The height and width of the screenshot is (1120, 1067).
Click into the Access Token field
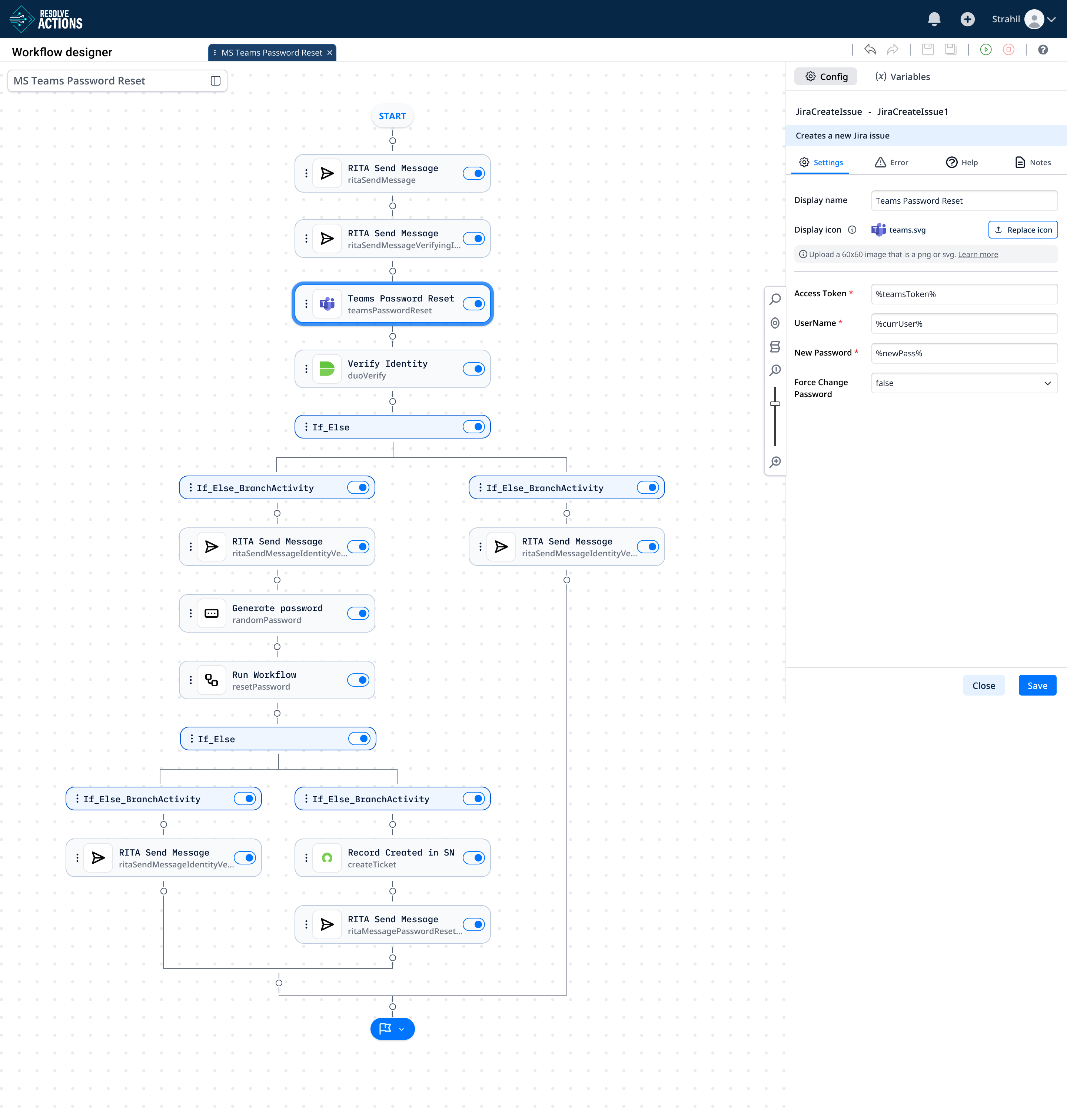(964, 294)
